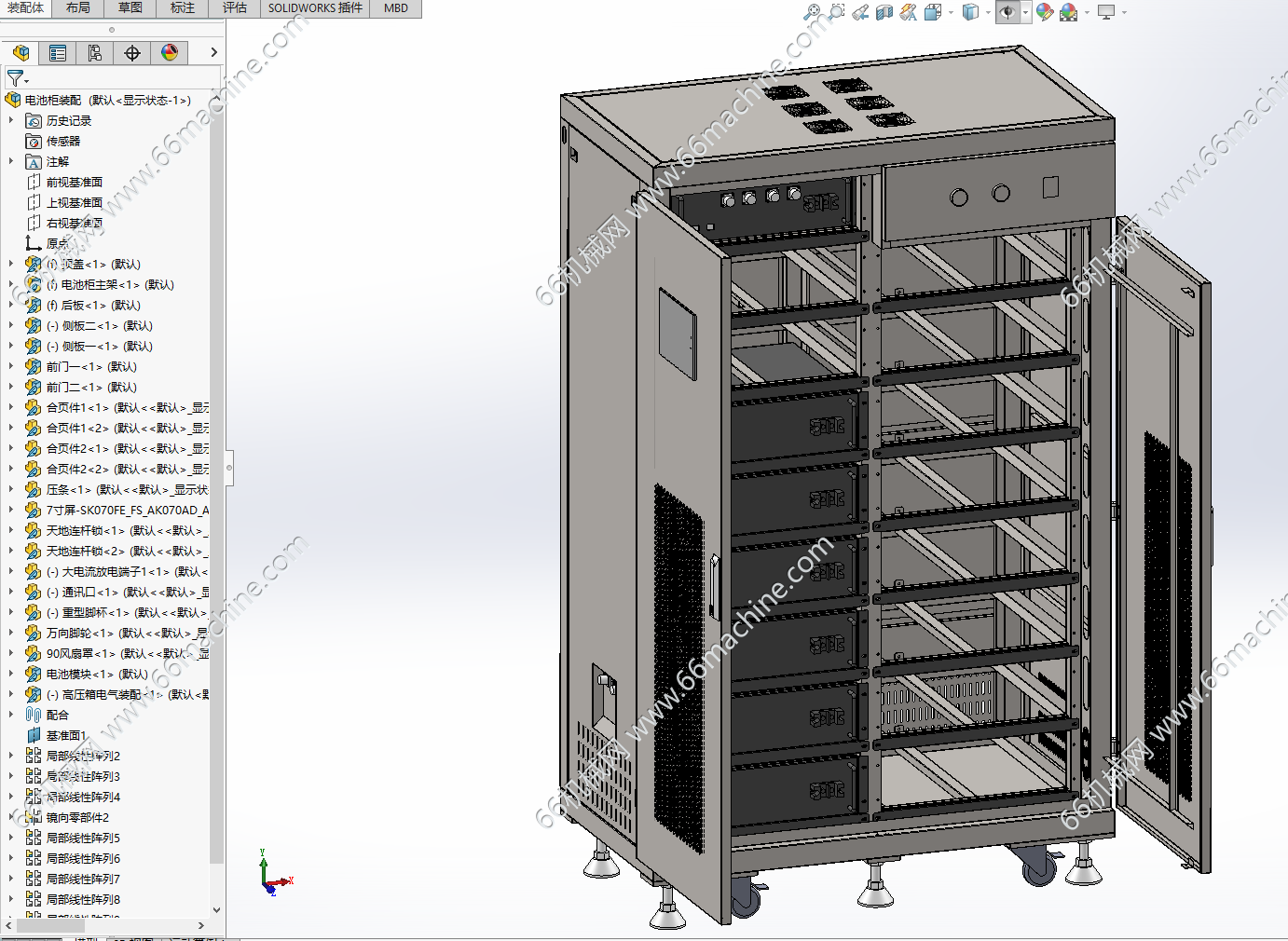
Task: Click feature tree horizontal scroll right arrow
Action: coord(201,925)
